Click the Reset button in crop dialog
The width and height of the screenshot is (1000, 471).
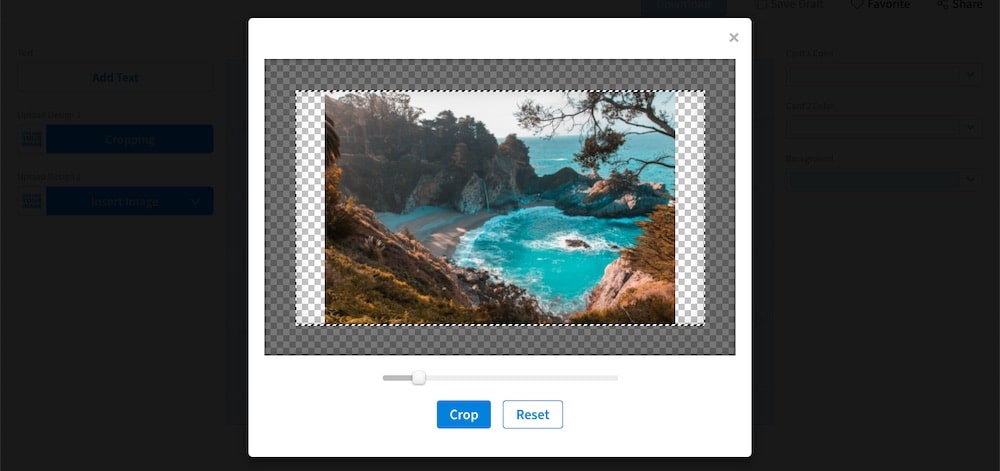click(533, 414)
